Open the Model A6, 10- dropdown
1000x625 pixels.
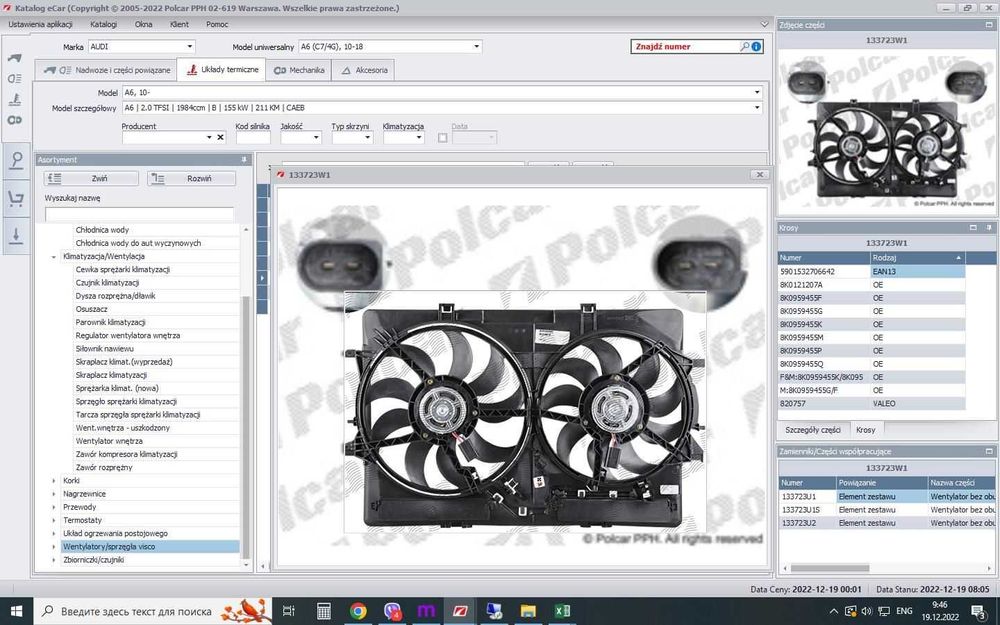pyautogui.click(x=757, y=92)
